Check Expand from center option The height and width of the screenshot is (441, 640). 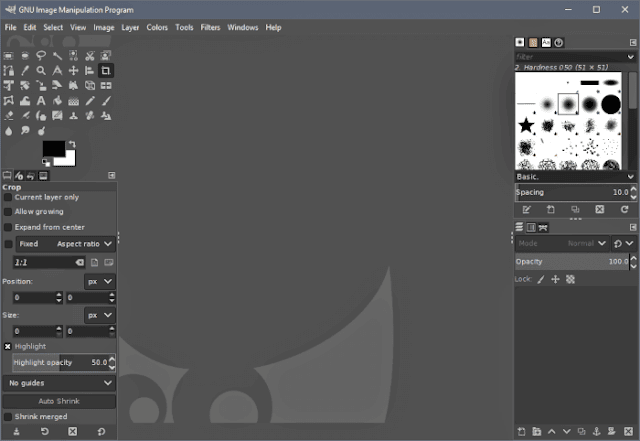8,227
